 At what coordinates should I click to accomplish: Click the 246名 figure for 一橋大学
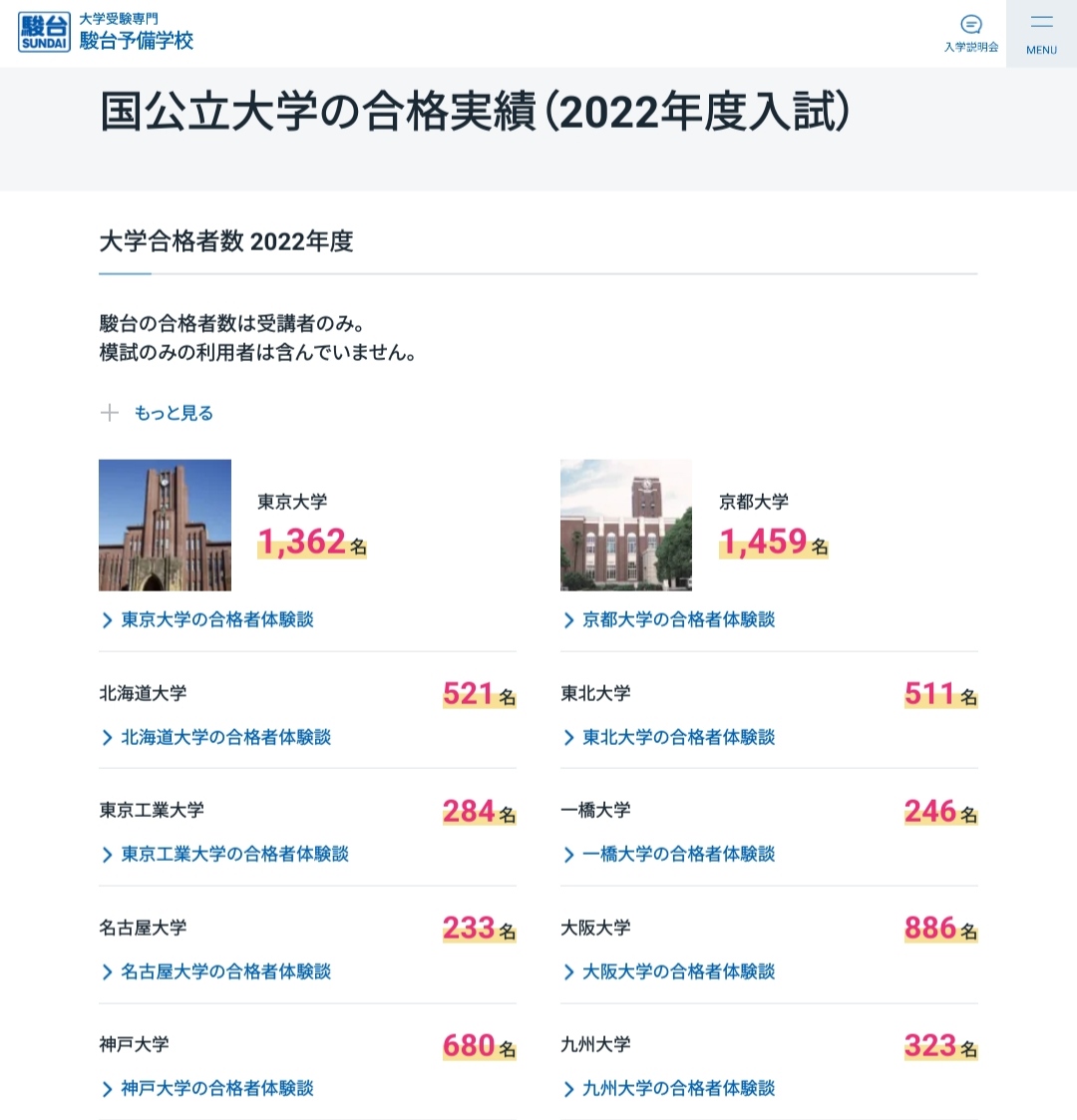coord(940,812)
